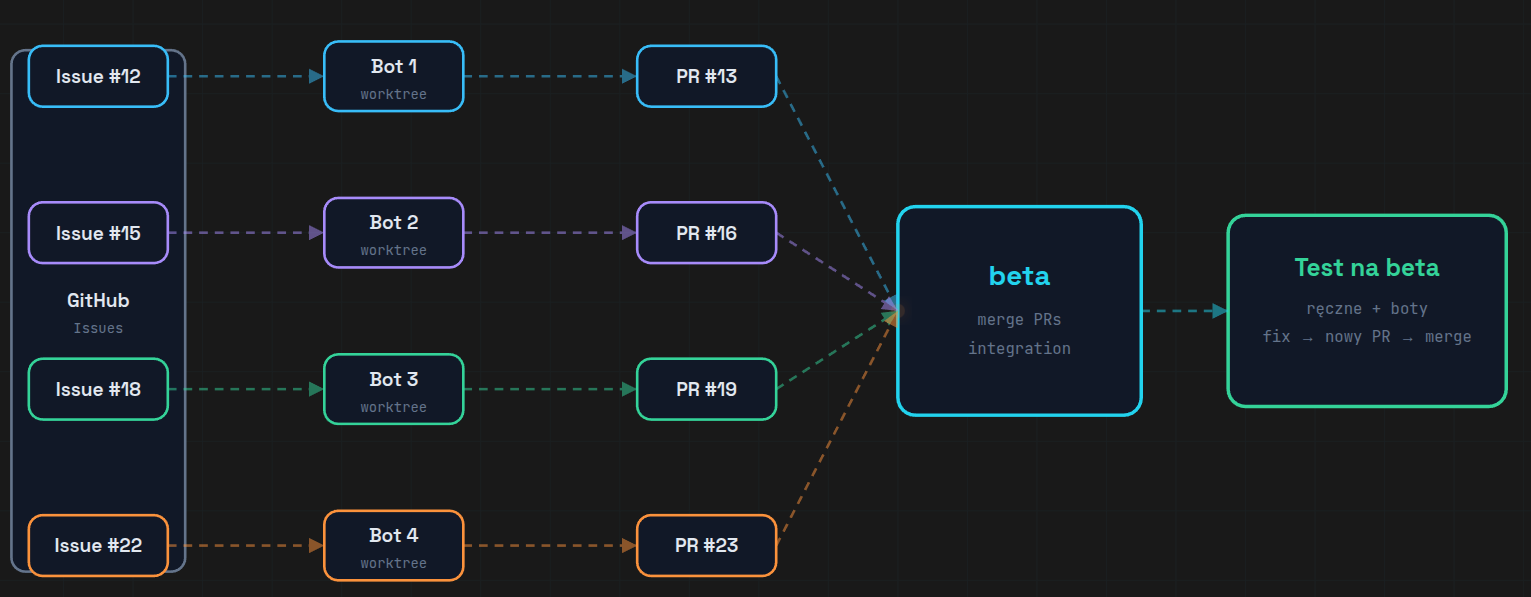Image resolution: width=1531 pixels, height=597 pixels.
Task: Click the Issue #15 node
Action: coord(98,233)
